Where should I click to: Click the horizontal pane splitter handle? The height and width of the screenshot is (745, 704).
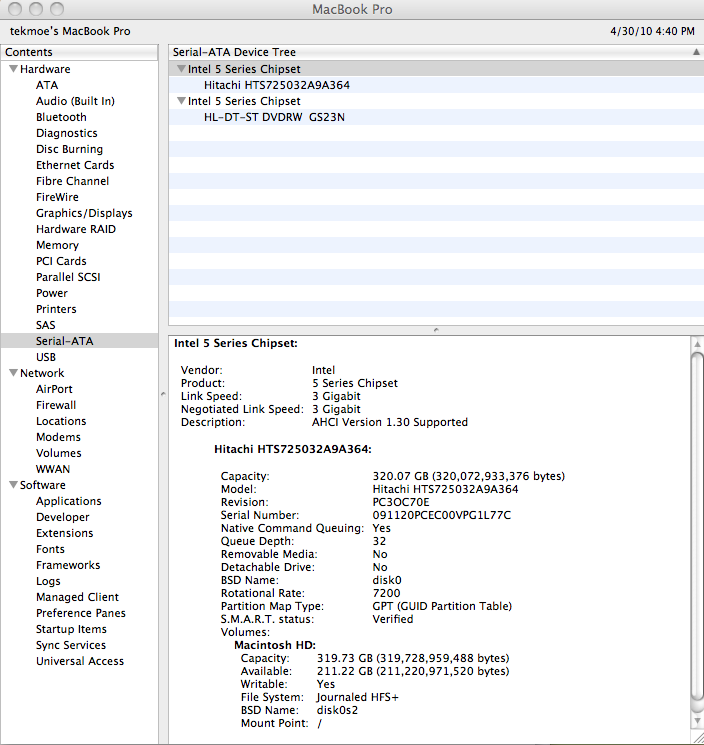click(436, 330)
